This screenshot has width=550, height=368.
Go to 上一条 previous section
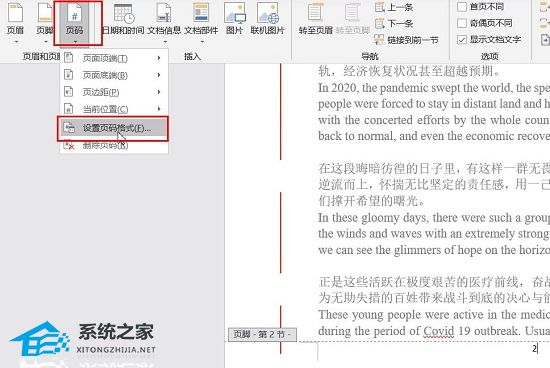click(x=394, y=7)
